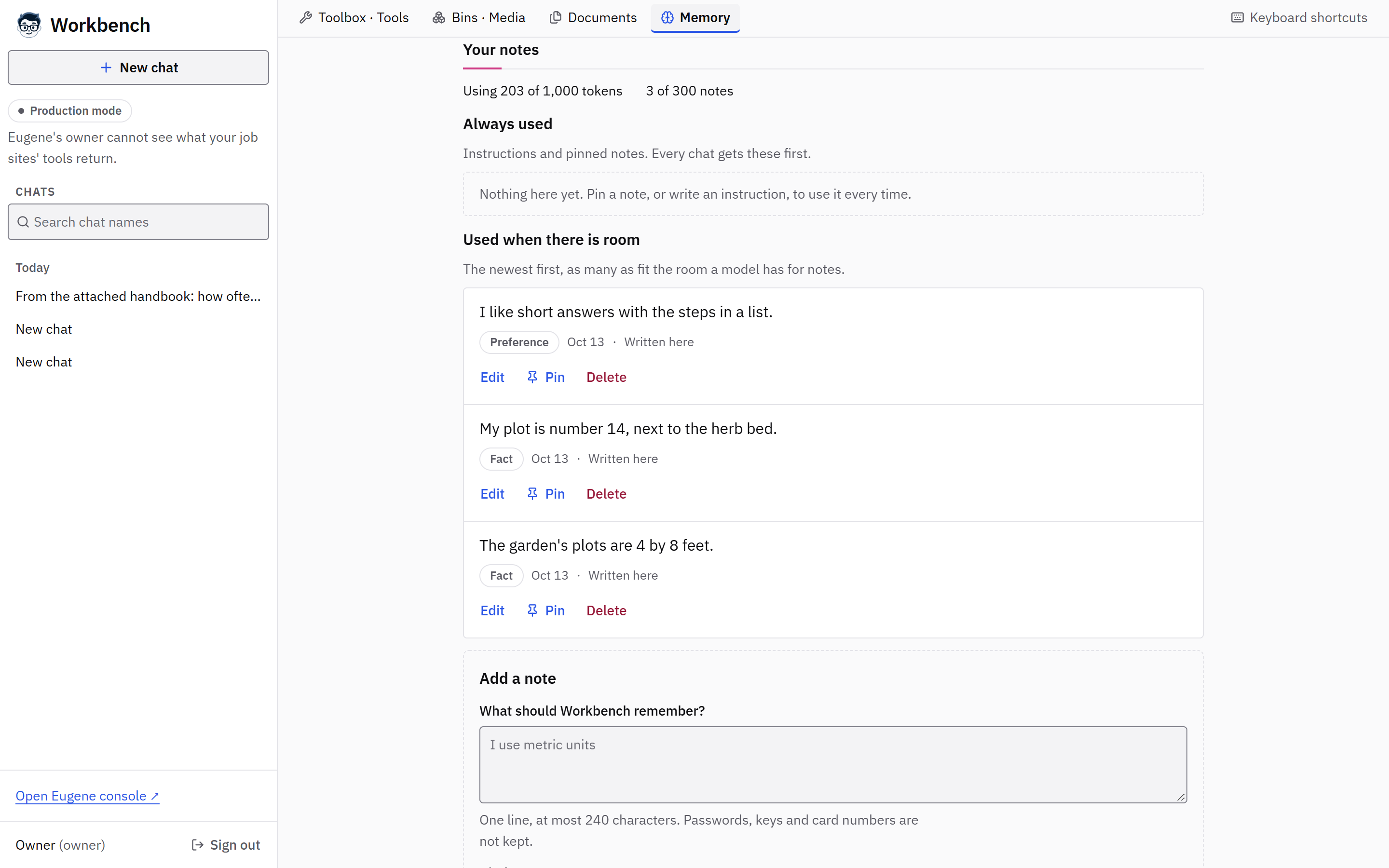Delete the garden's plots 4 by 8 note

[606, 610]
